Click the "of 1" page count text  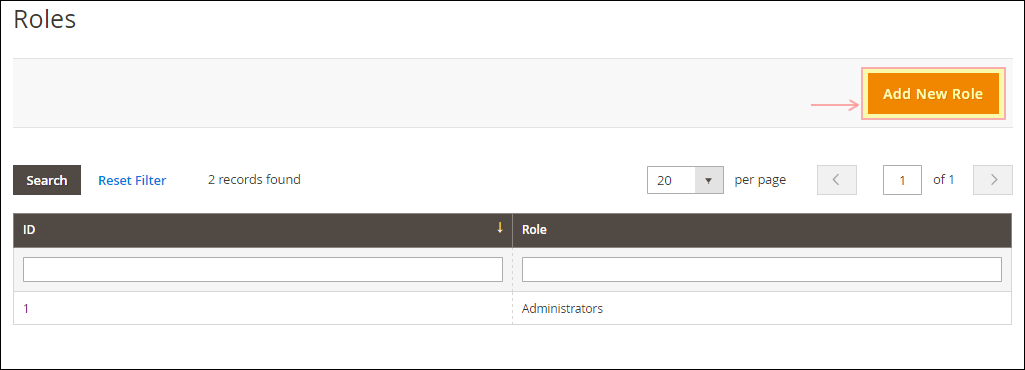click(943, 179)
